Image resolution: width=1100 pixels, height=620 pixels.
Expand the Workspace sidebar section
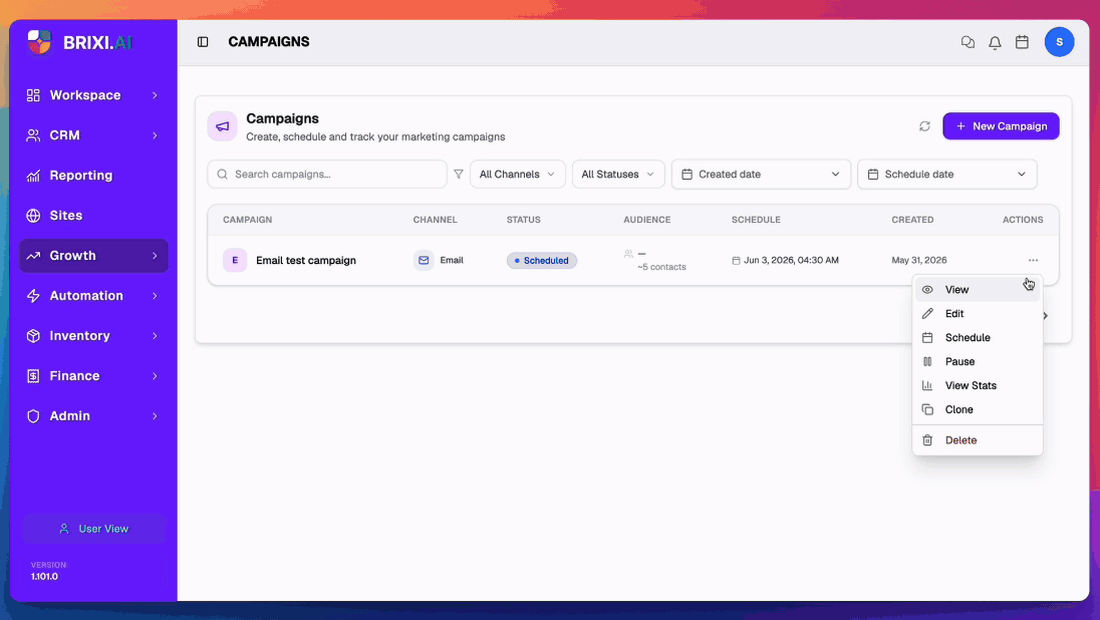tap(93, 95)
